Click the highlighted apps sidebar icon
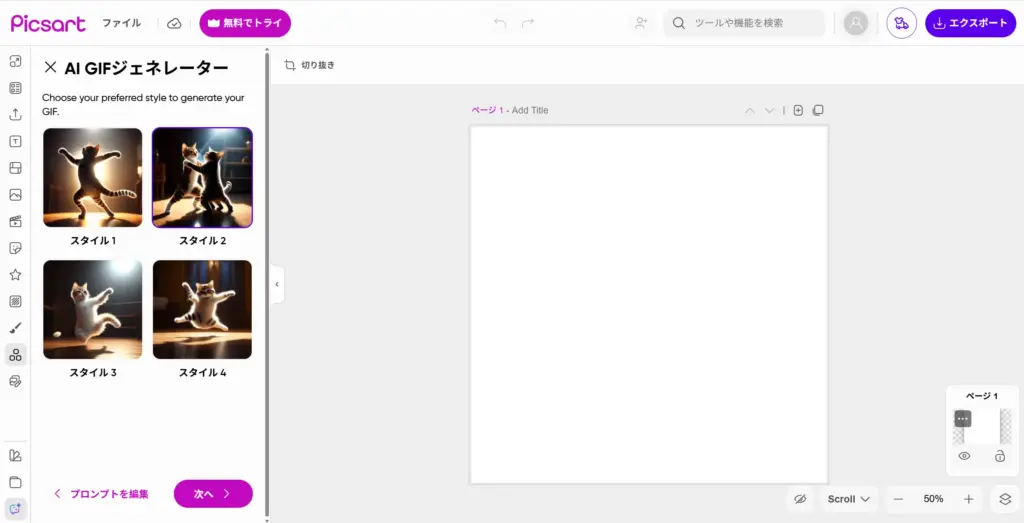Screen dimensions: 1024x523 (15, 355)
